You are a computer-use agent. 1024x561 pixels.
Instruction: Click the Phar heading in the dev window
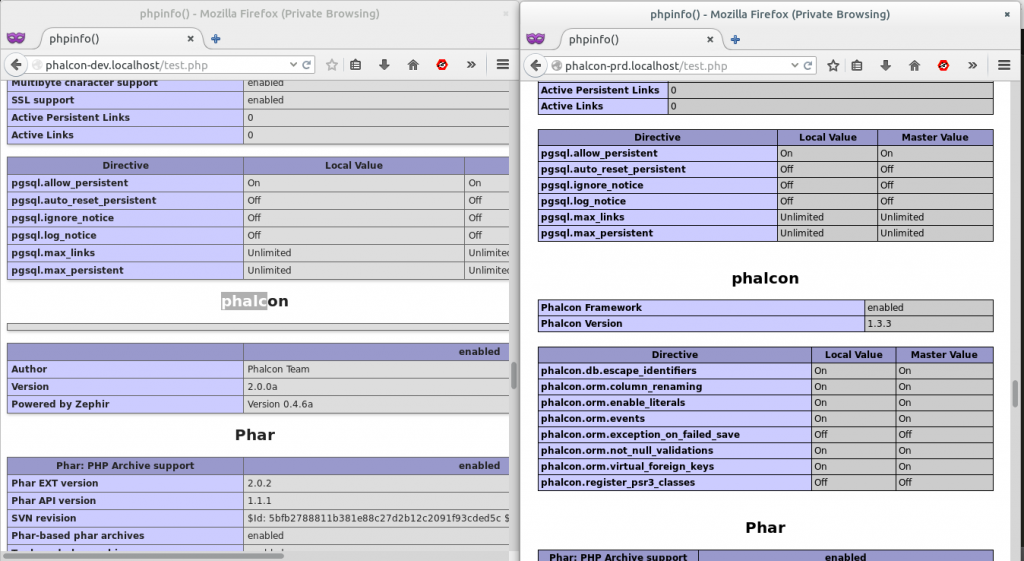255,435
